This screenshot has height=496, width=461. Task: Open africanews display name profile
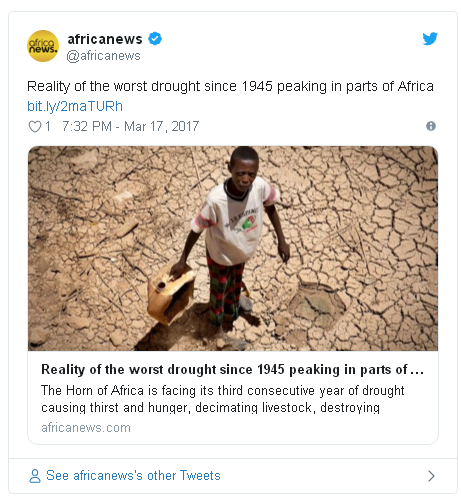click(105, 39)
